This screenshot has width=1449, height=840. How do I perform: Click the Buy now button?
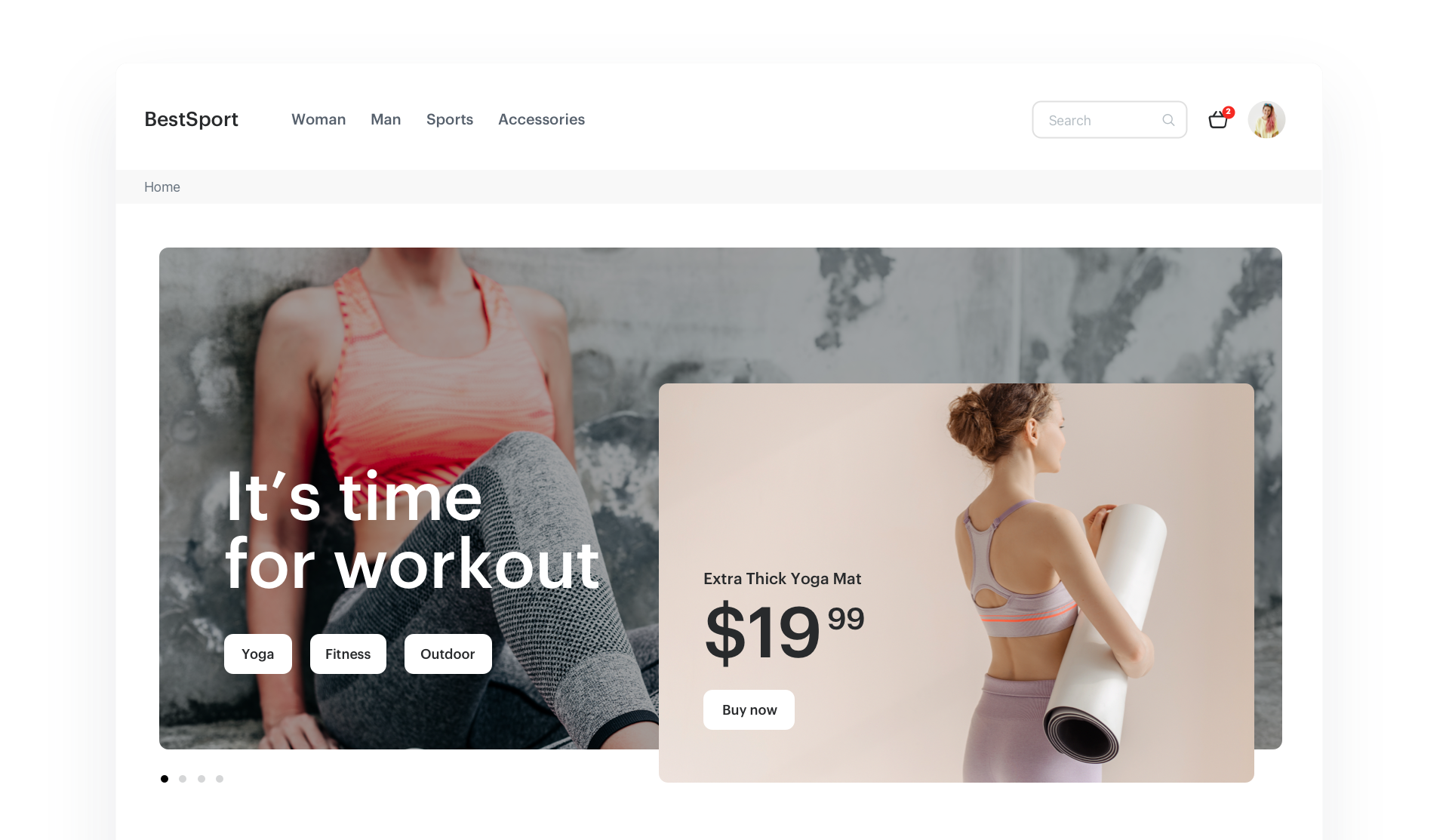coord(749,710)
